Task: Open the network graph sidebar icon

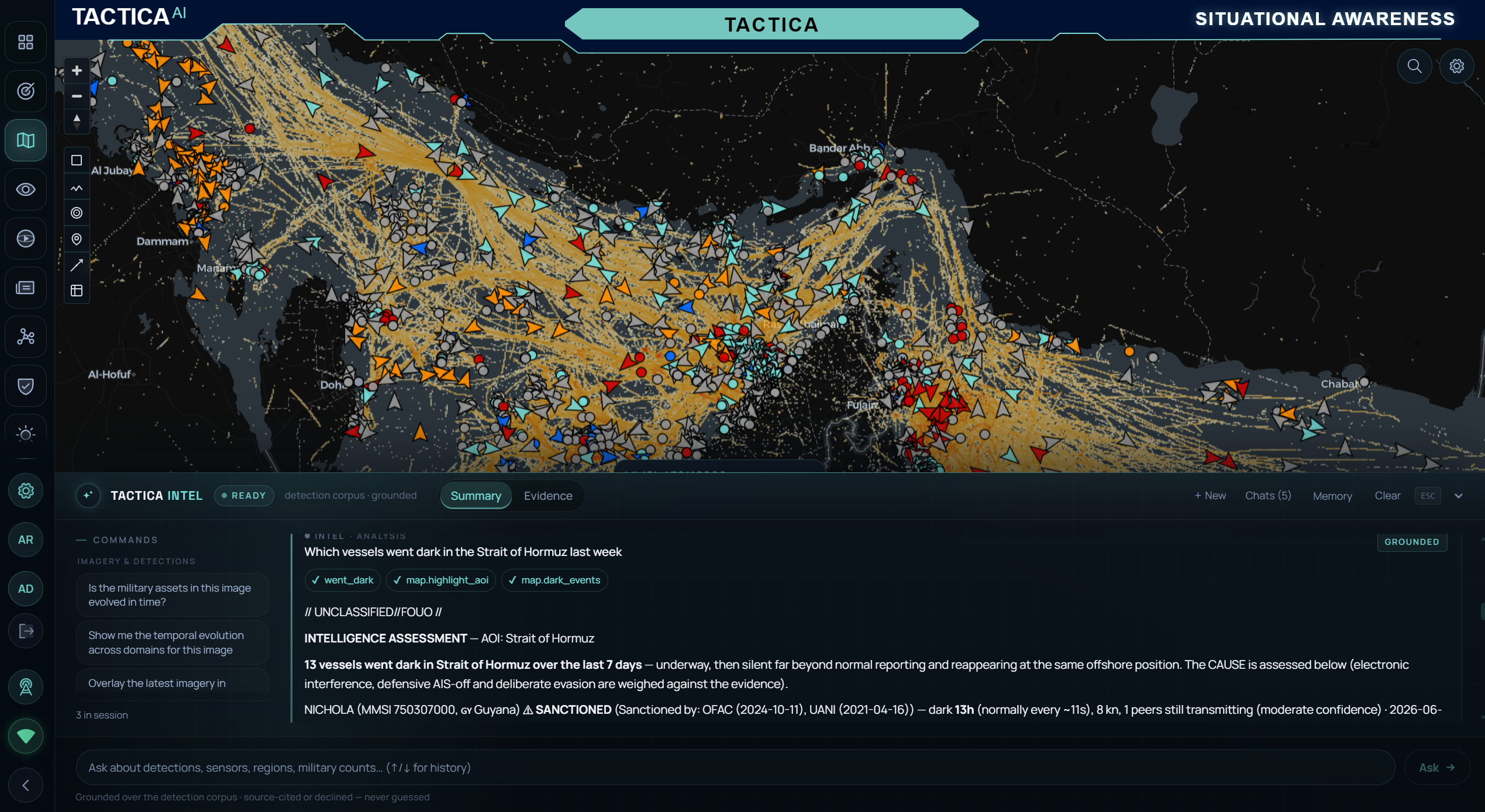Action: click(x=26, y=337)
